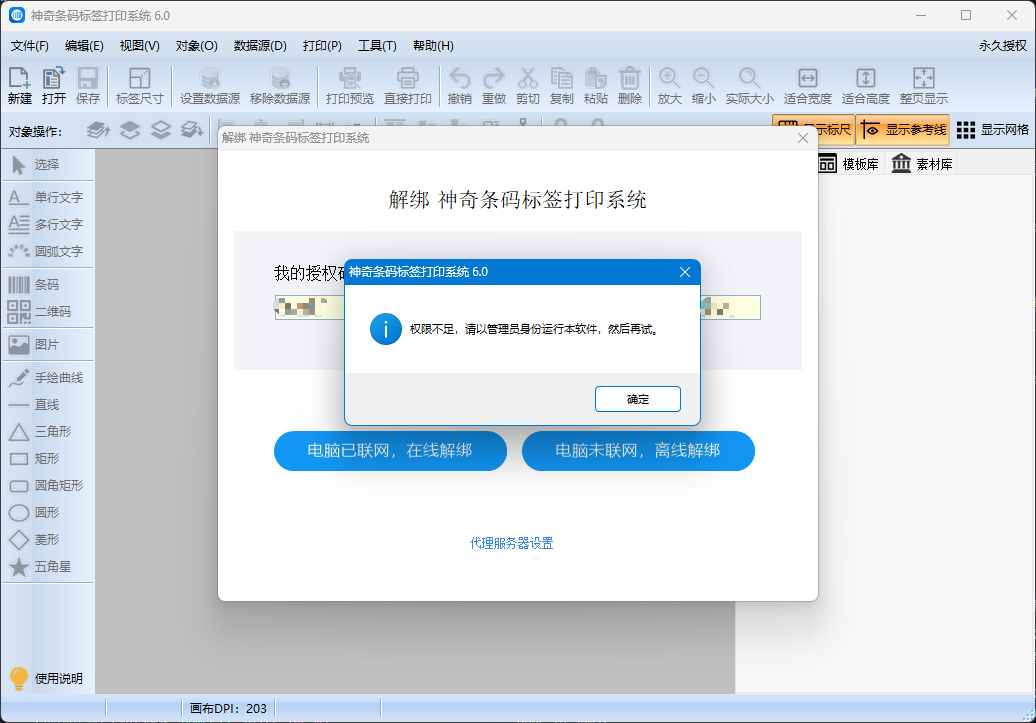Open the 代理服务器设置 link
Screen dimensions: 1036x723
click(x=511, y=543)
